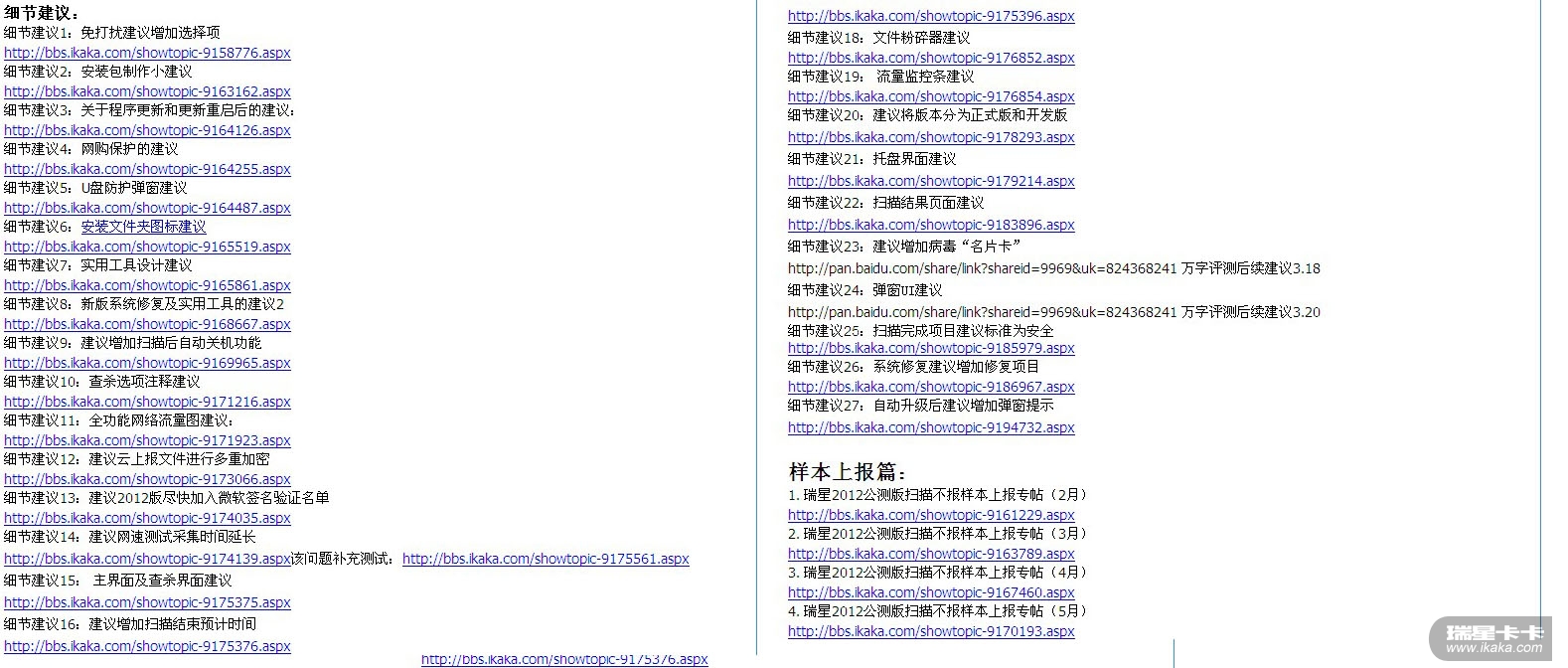Click text 细节建议22：扫描结果页面建议
1568x668 pixels.
(x=886, y=203)
